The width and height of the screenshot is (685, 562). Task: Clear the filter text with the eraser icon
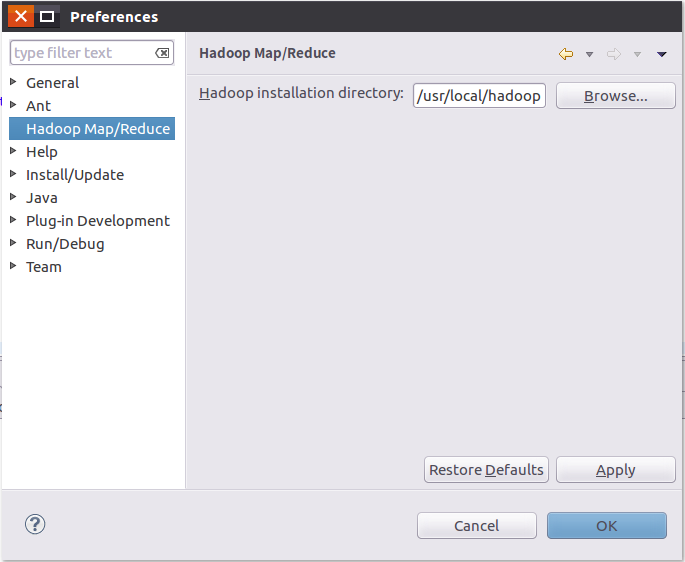pyautogui.click(x=162, y=53)
